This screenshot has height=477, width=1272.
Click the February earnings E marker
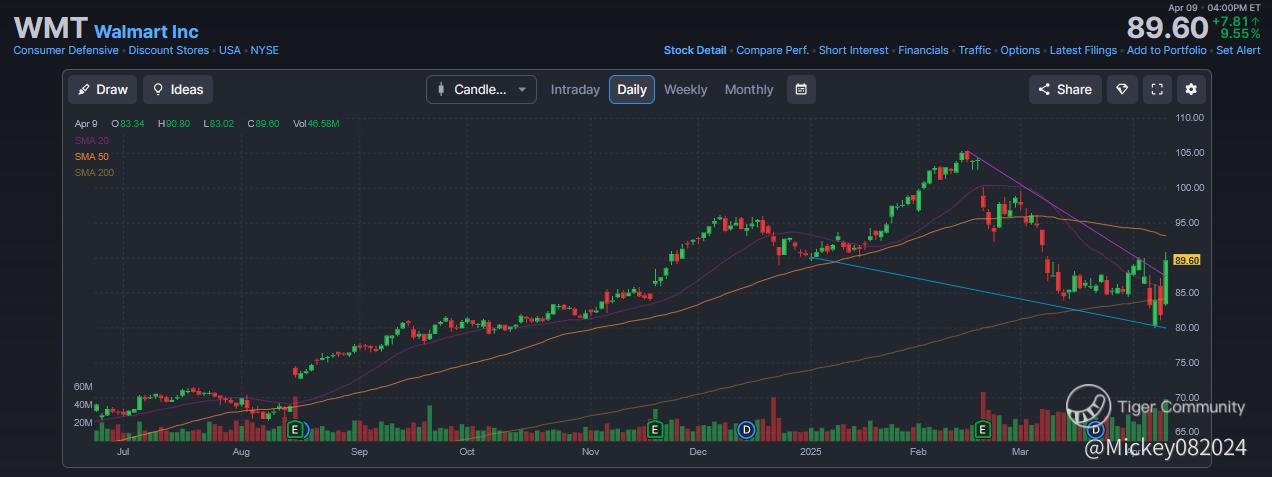[x=982, y=429]
